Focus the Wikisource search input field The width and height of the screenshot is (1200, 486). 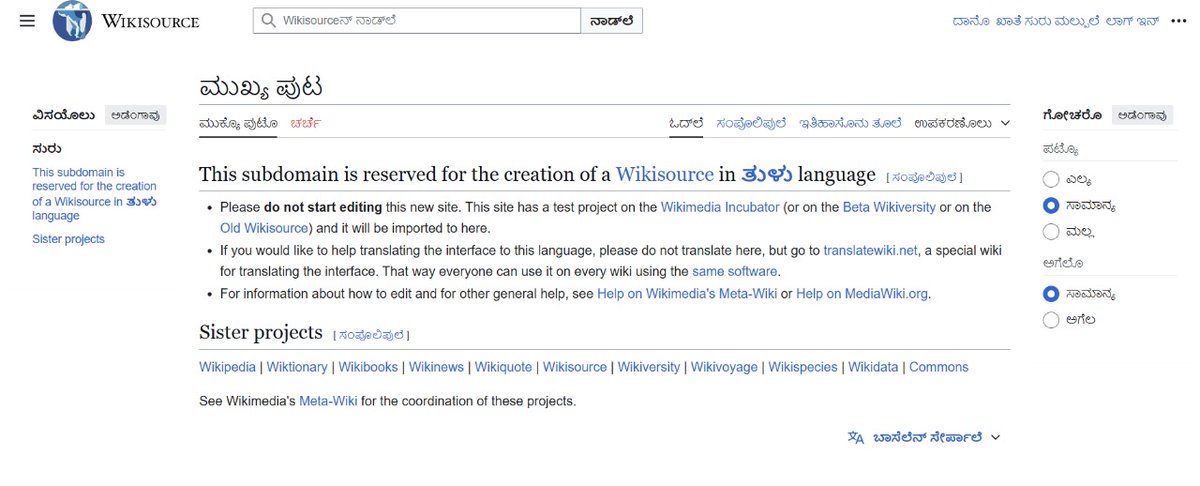tap(417, 20)
